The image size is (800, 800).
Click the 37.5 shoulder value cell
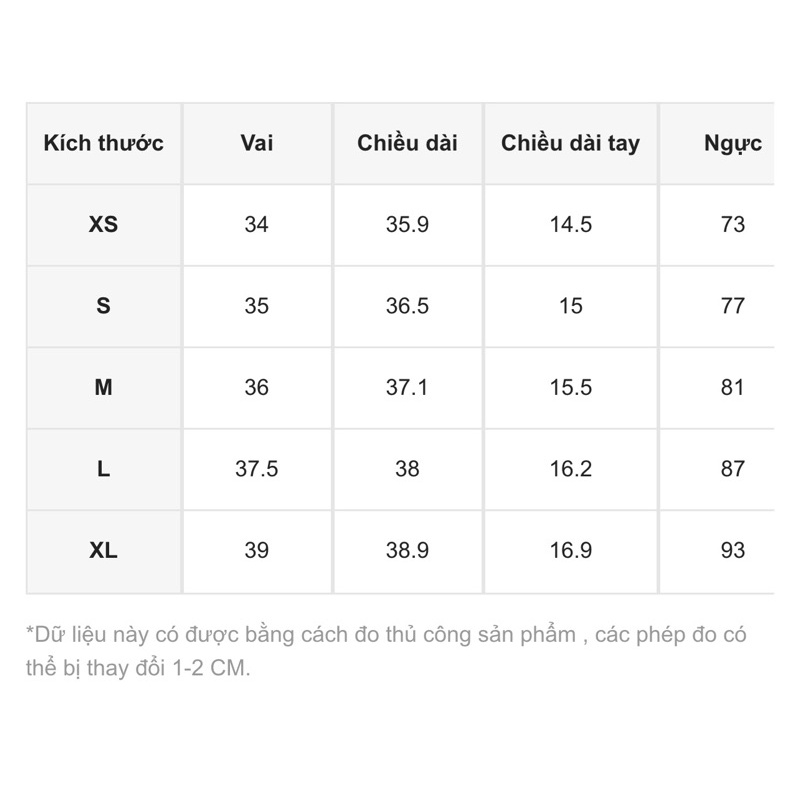pyautogui.click(x=257, y=469)
